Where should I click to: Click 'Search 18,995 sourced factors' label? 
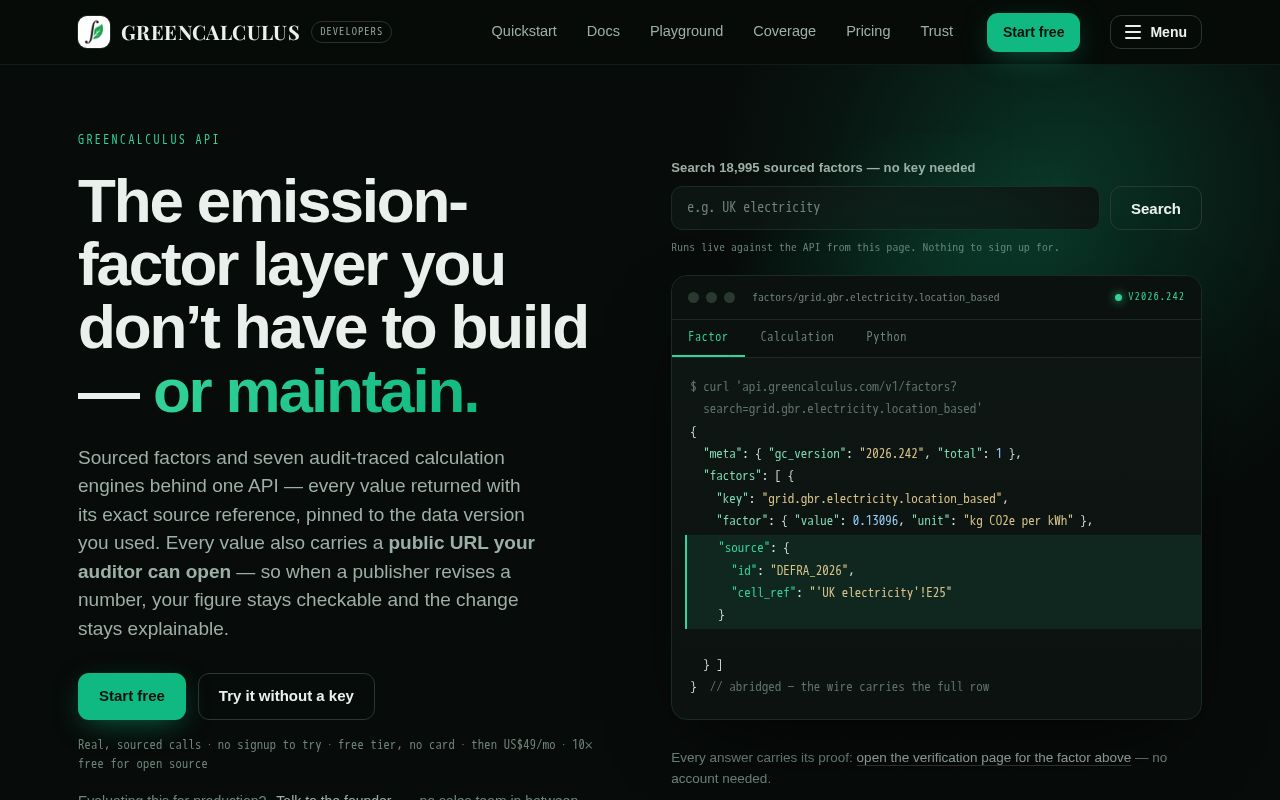coord(823,168)
